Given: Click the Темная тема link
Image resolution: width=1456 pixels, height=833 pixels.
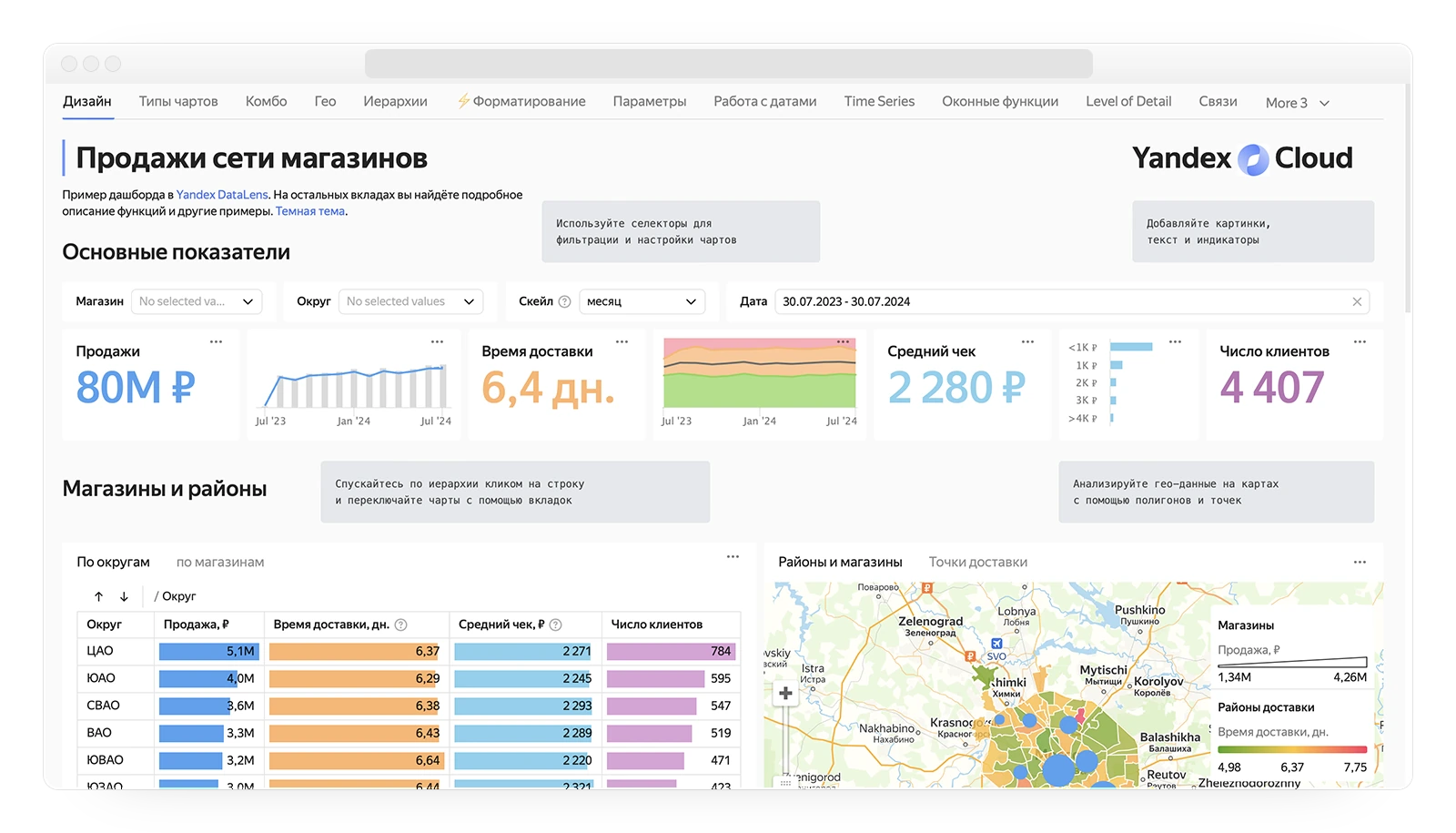Looking at the screenshot, I should tap(310, 211).
